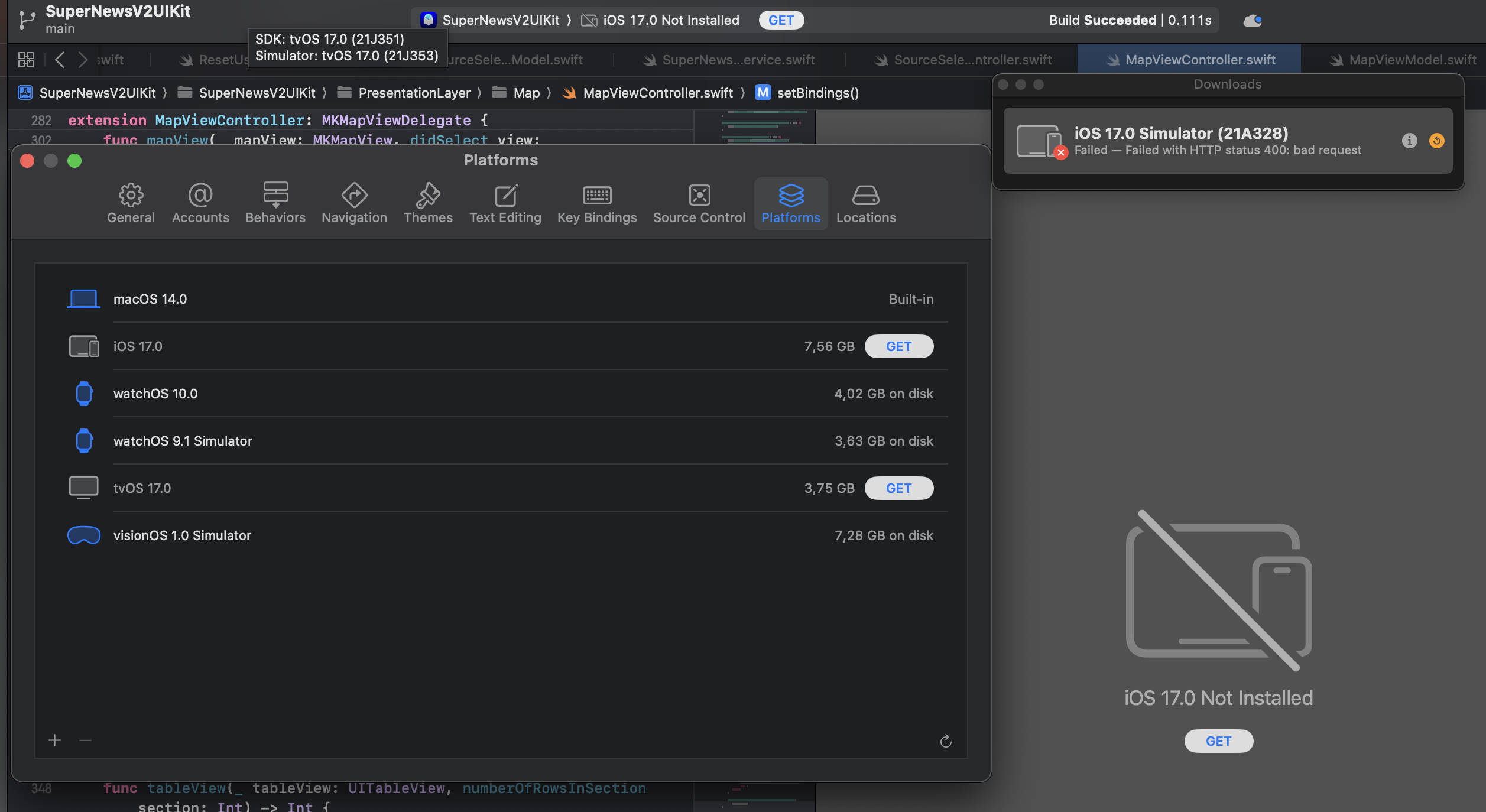1486x812 pixels.
Task: Click line 282 extension declaration in editor
Action: coord(278,120)
